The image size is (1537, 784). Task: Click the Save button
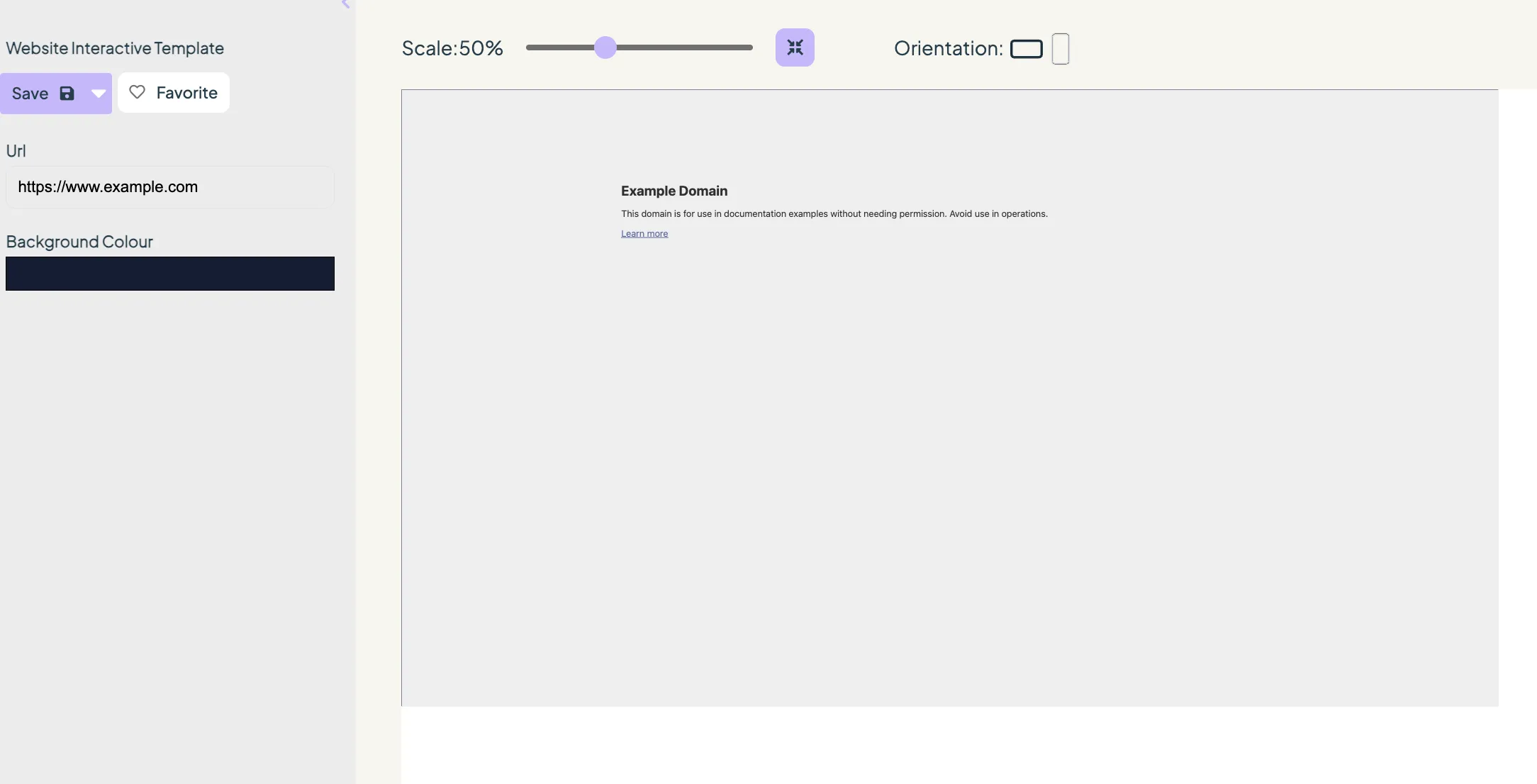(x=43, y=93)
